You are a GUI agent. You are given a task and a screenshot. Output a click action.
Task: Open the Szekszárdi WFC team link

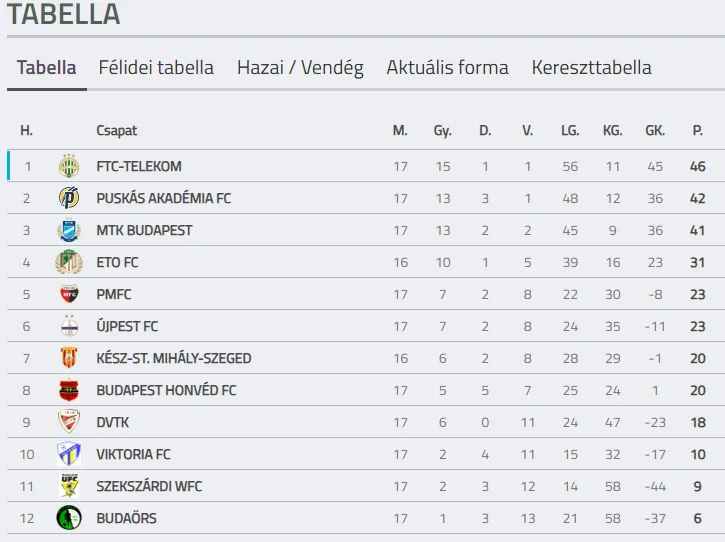tap(149, 486)
